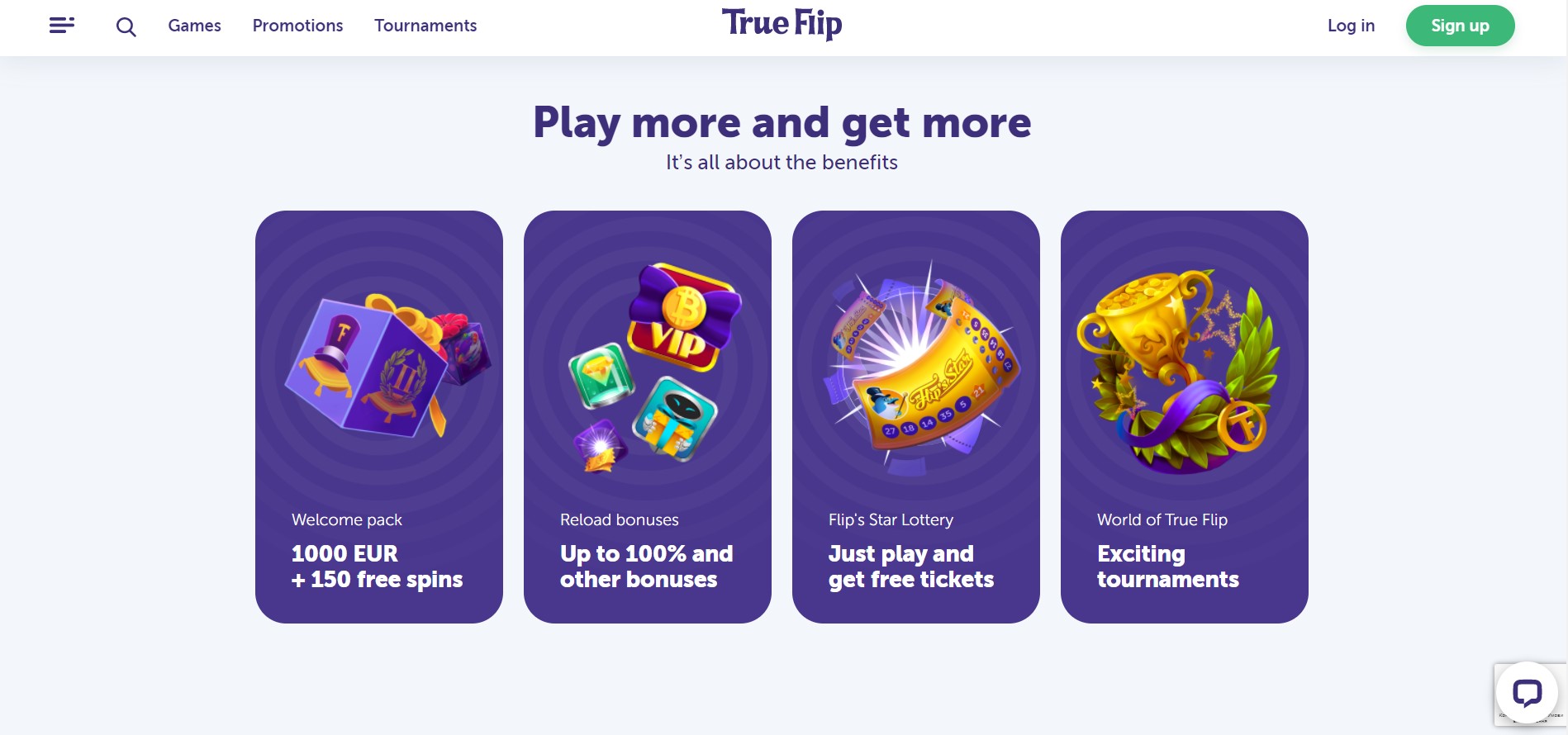The image size is (1568, 735).
Task: Click the green Sign up button
Action: click(1460, 26)
